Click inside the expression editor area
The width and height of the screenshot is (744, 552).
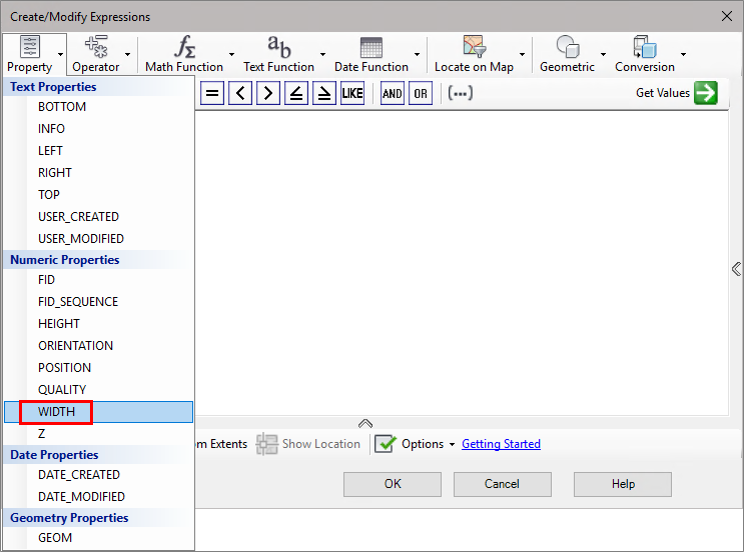(x=461, y=263)
